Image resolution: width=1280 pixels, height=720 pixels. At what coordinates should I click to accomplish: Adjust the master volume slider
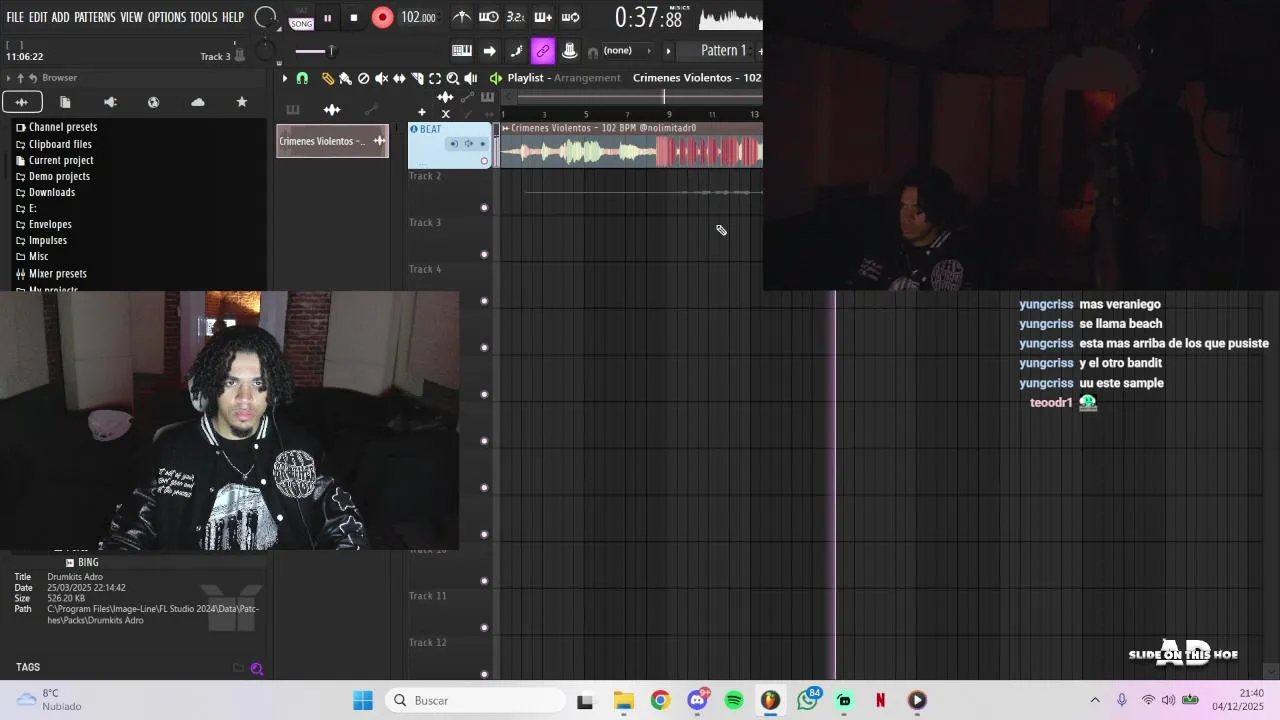click(x=315, y=51)
